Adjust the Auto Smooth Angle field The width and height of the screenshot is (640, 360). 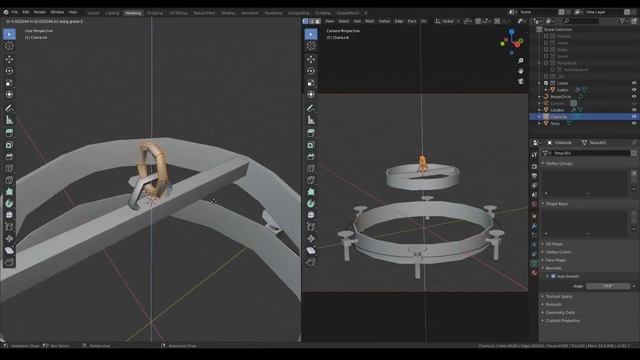coord(608,286)
